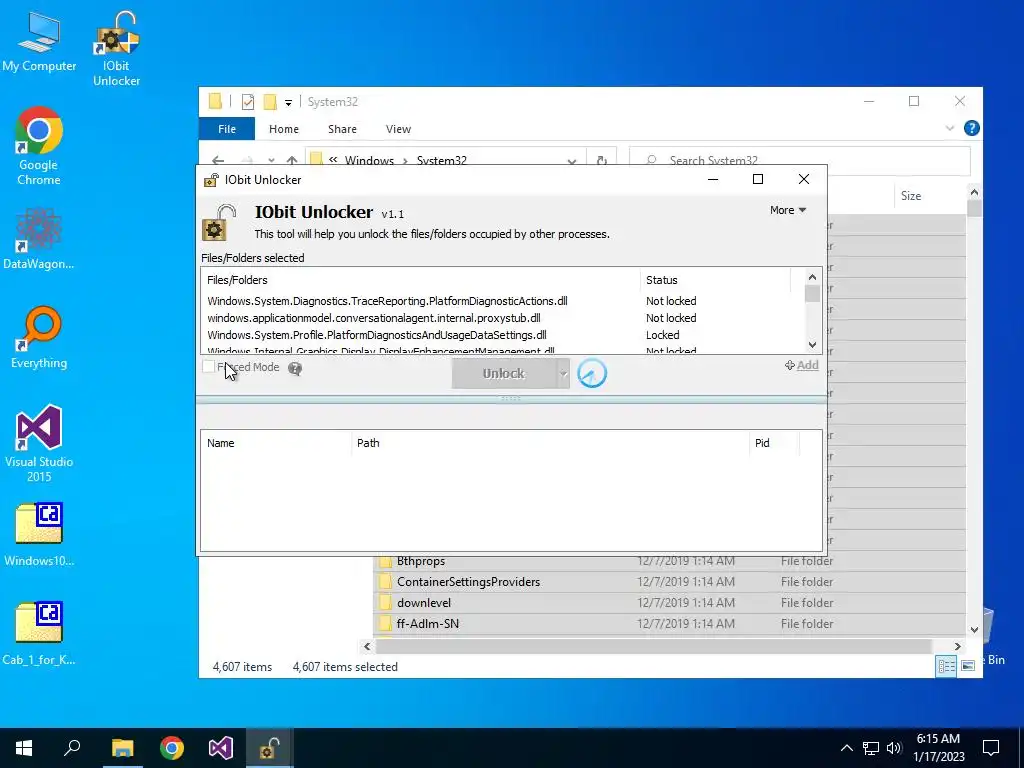1024x768 pixels.
Task: Open the View ribbon tab
Action: coord(398,129)
